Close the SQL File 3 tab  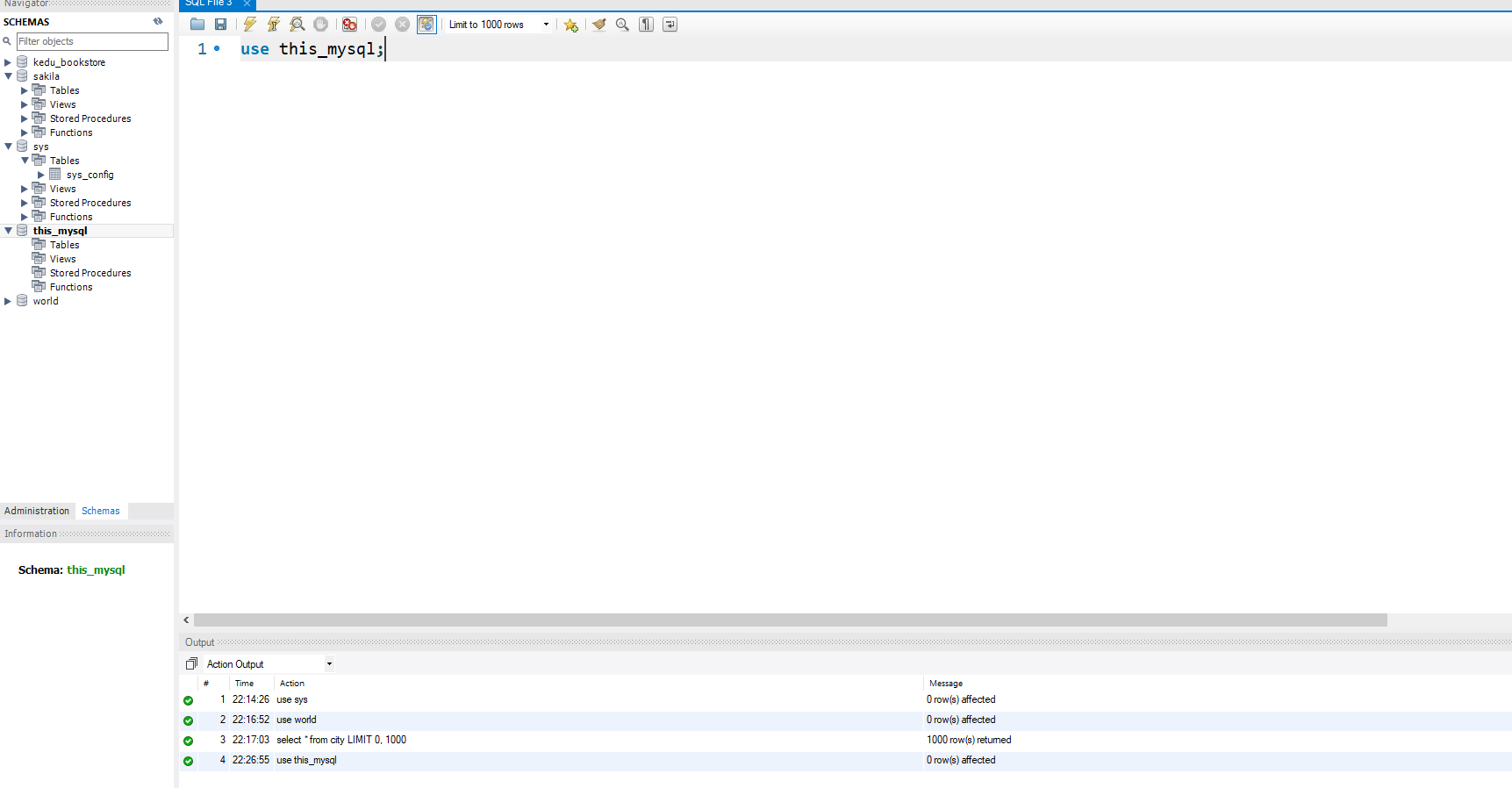point(247,4)
